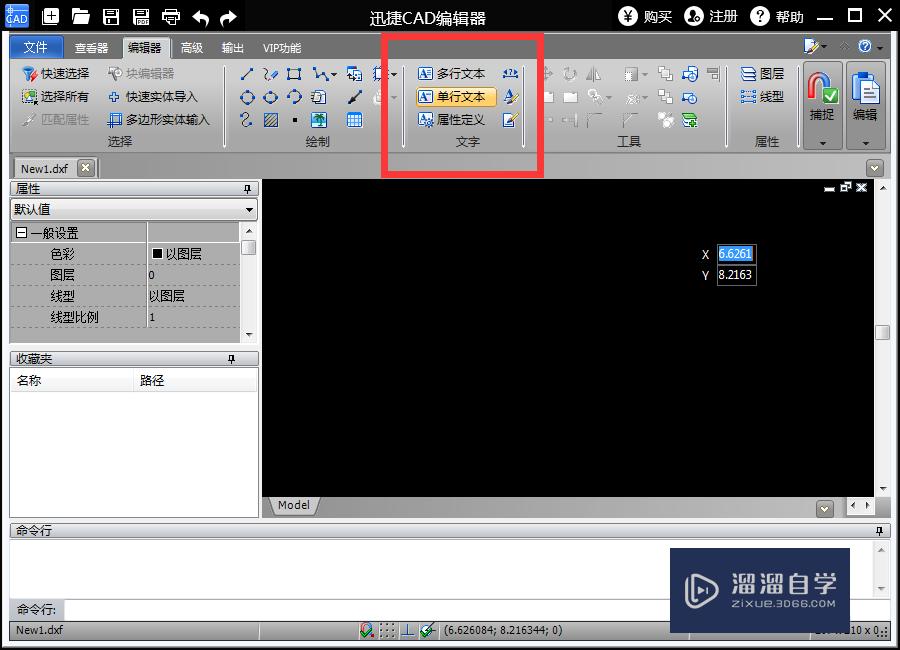Pin the 属性 properties panel
Viewport: 900px width, 650px height.
tap(247, 189)
